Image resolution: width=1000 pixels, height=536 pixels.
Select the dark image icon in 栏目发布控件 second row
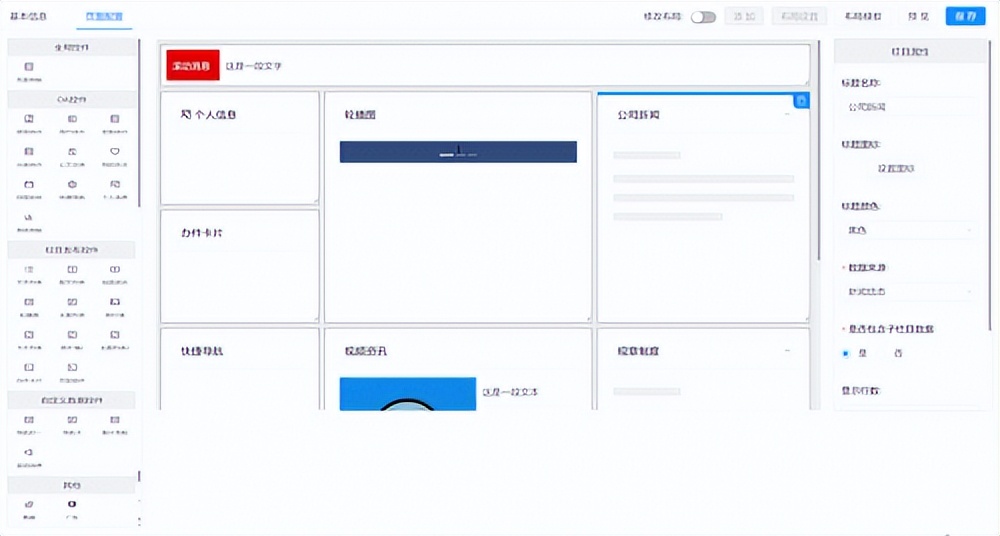[x=115, y=302]
